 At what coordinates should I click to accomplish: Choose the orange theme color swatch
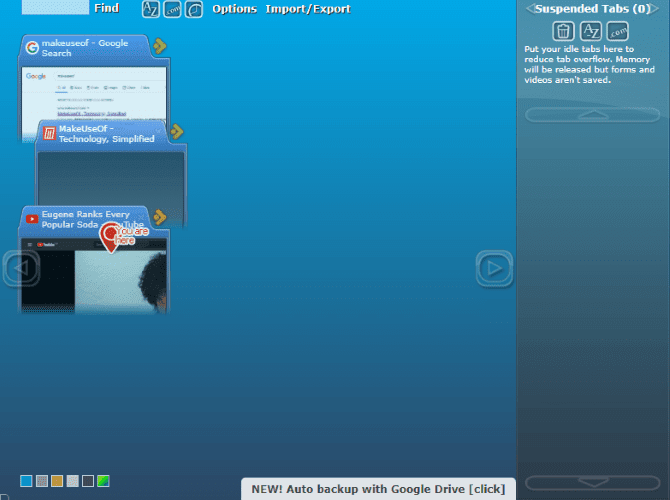pos(57,481)
